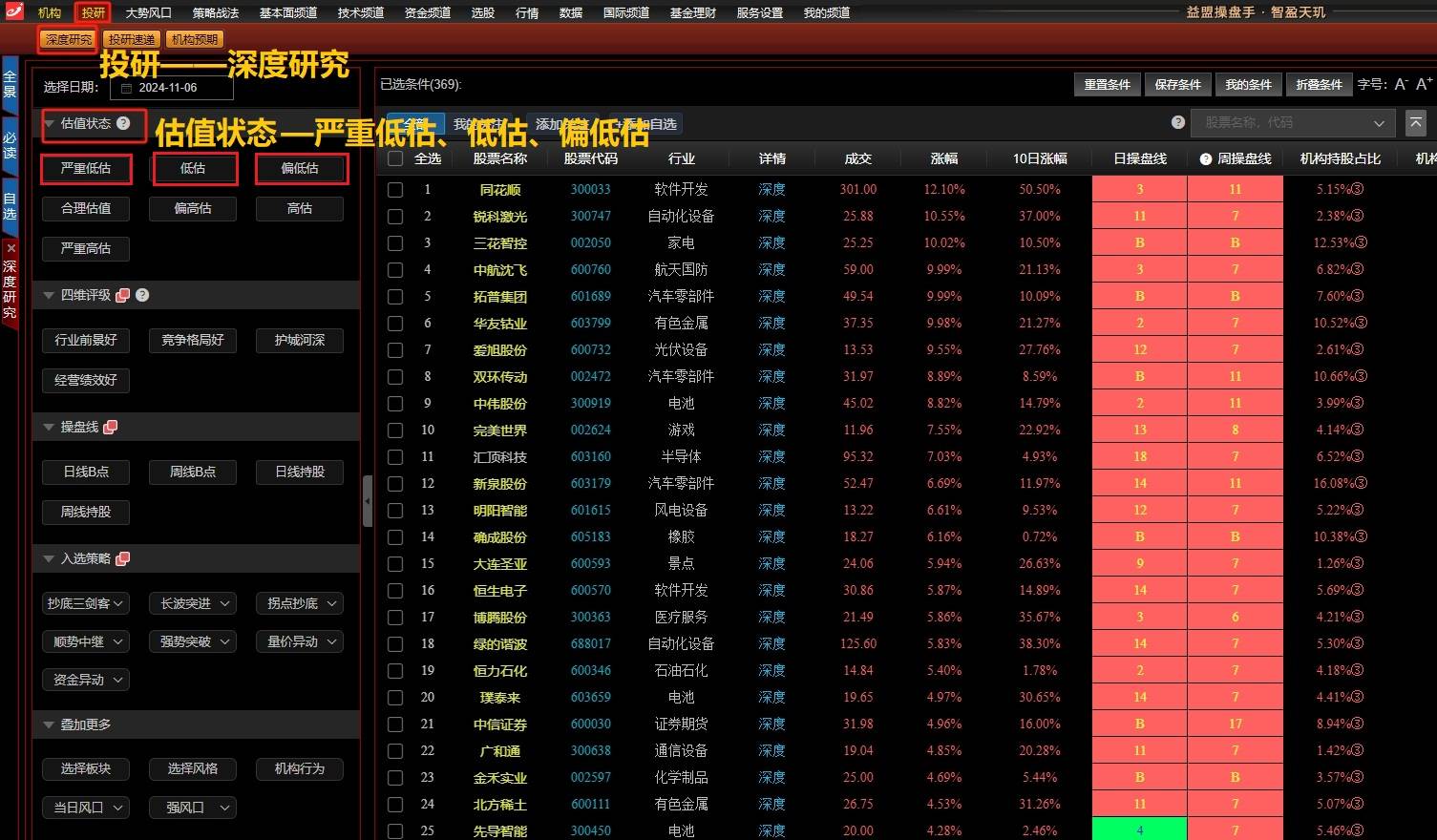Select checkbox for 华友钴业 row
The image size is (1437, 840).
click(395, 324)
